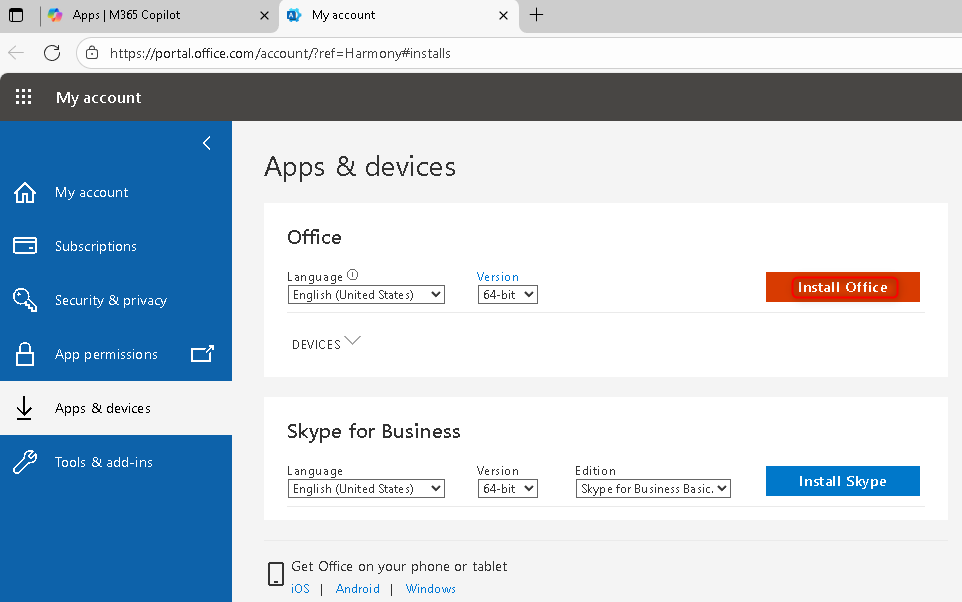Viewport: 962px width, 602px height.
Task: Open the iOS link
Action: [300, 588]
